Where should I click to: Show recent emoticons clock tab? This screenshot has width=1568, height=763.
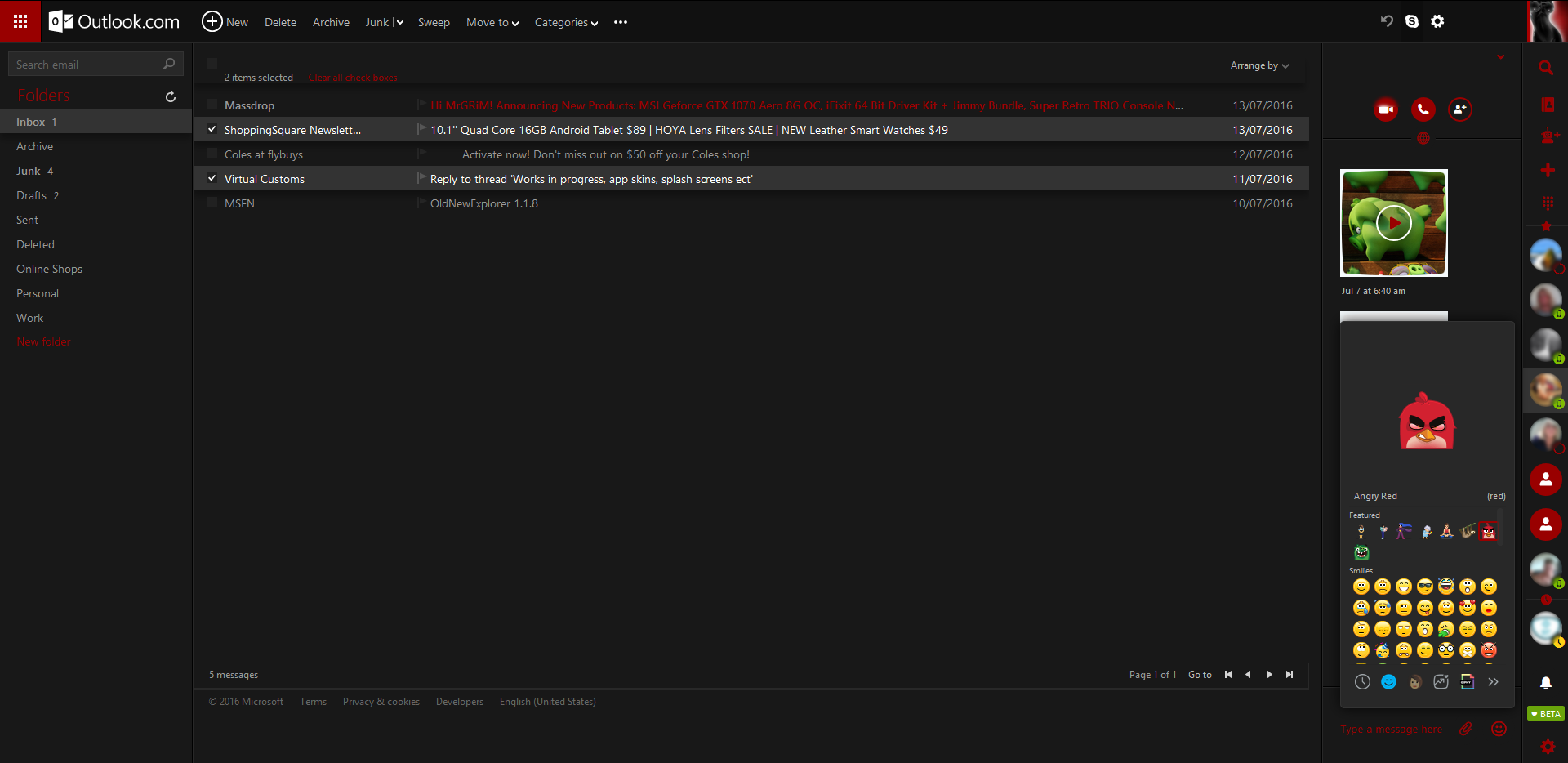click(x=1362, y=681)
